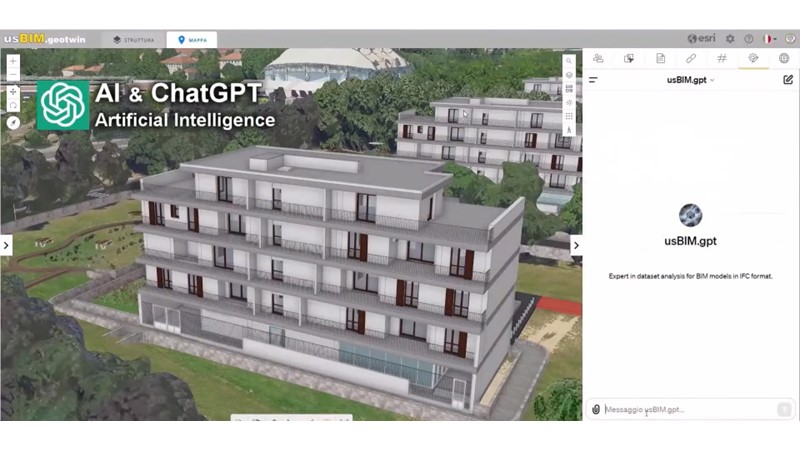Send the message with arrow button
The image size is (800, 450).
point(784,409)
